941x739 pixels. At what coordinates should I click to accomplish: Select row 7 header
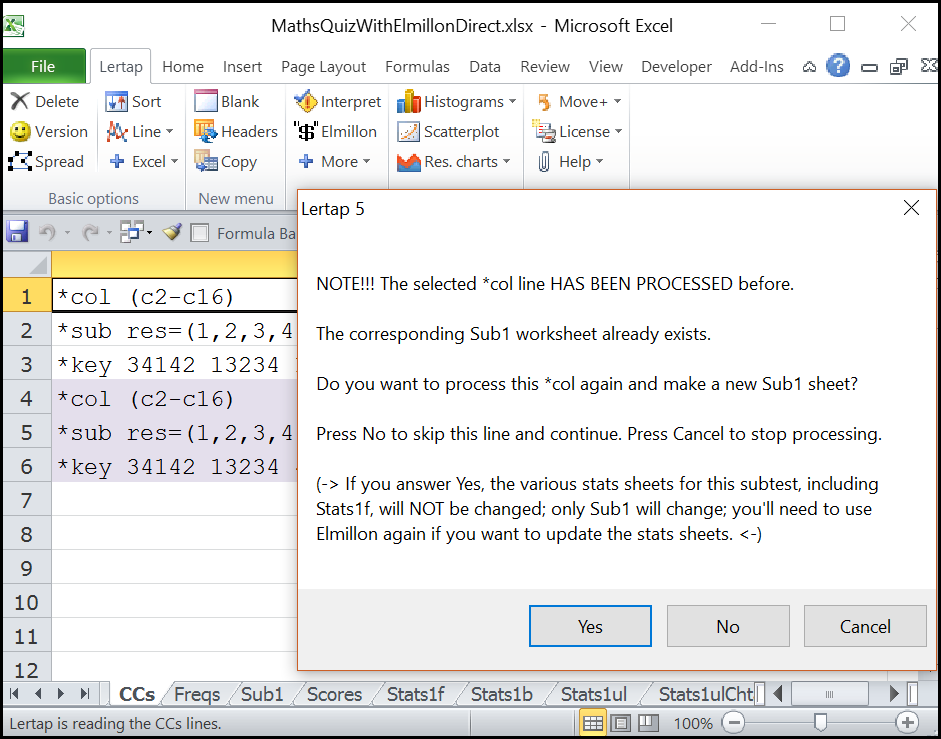tap(27, 499)
